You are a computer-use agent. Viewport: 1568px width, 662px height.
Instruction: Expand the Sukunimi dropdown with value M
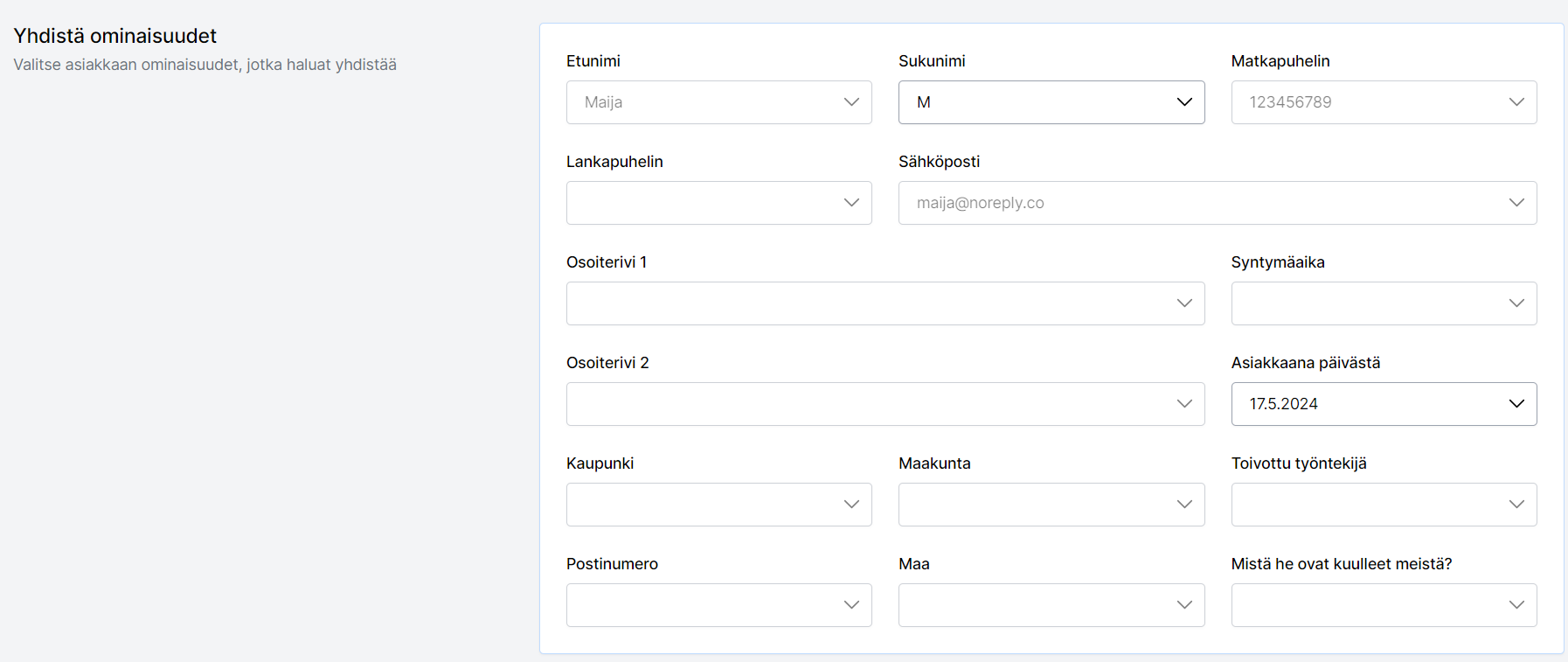(x=1051, y=102)
